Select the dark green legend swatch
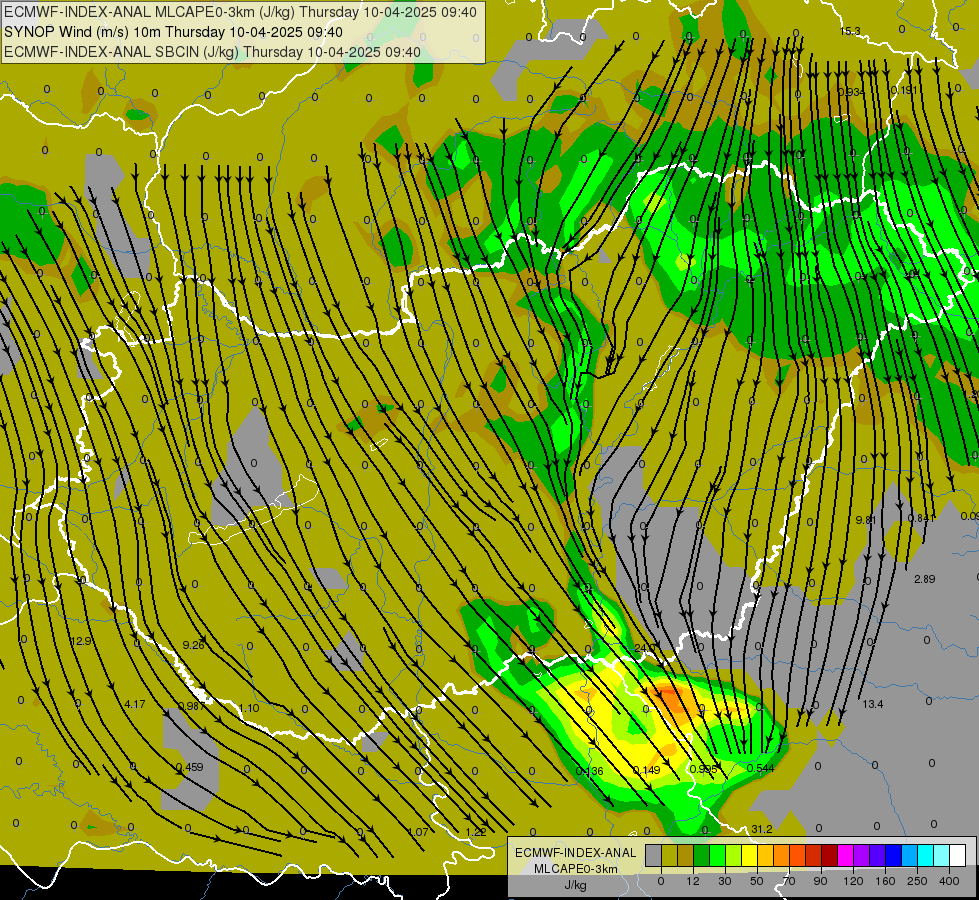979x900 pixels. coord(702,855)
